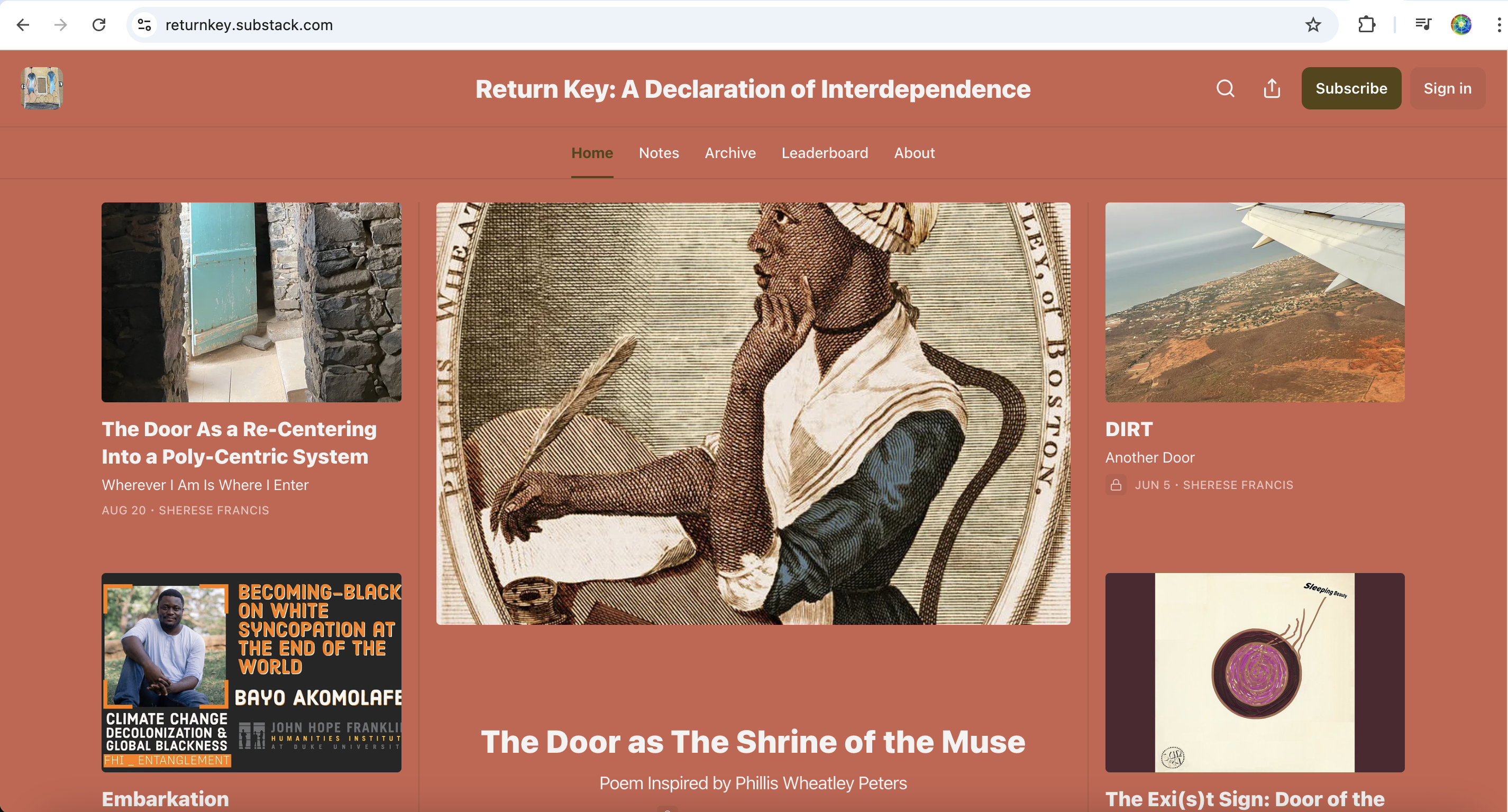Reload the page
Image resolution: width=1508 pixels, height=812 pixels.
tap(99, 24)
